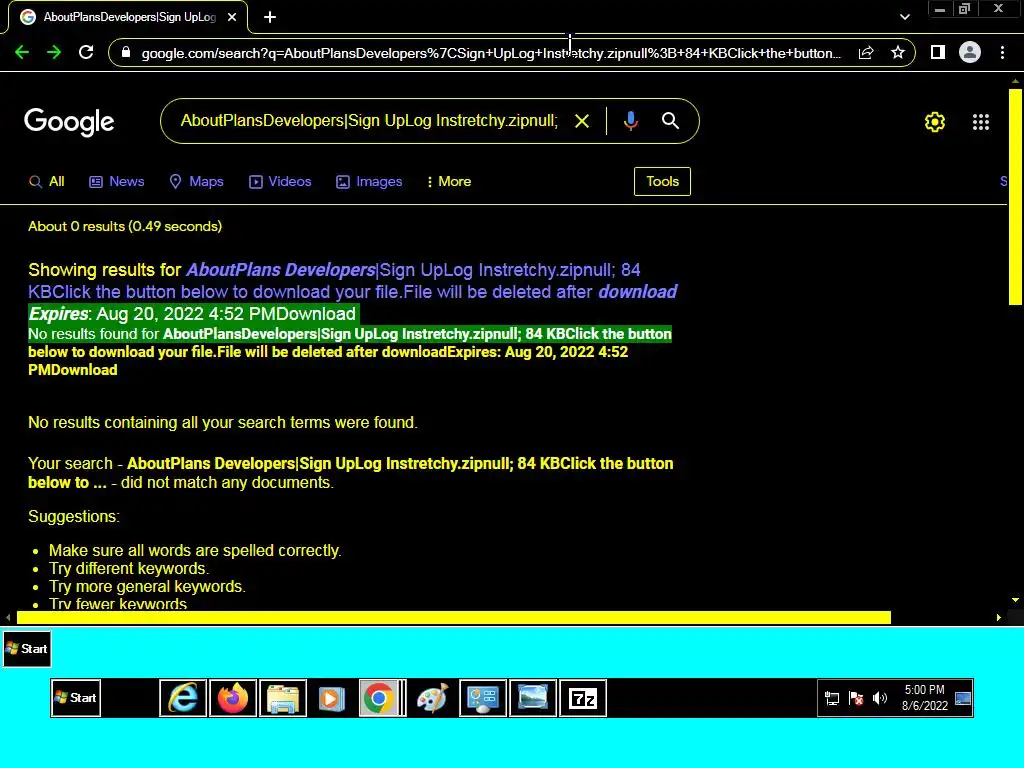Submit search with the magnifier icon

pos(671,121)
